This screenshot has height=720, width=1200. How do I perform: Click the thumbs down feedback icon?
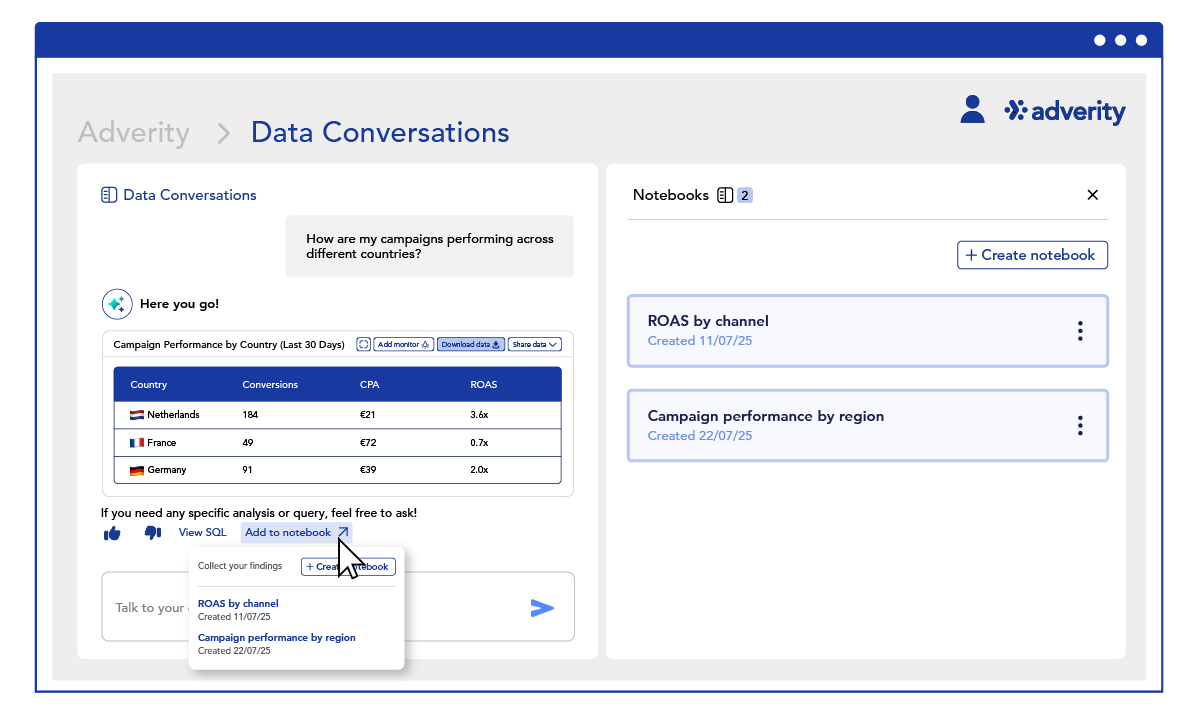(x=152, y=532)
